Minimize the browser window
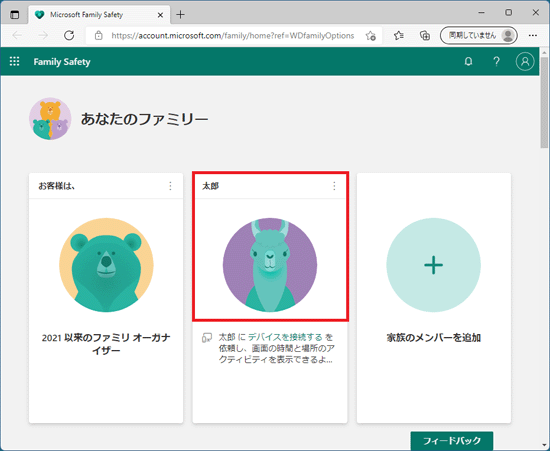This screenshot has height=451, width=550. pyautogui.click(x=481, y=13)
